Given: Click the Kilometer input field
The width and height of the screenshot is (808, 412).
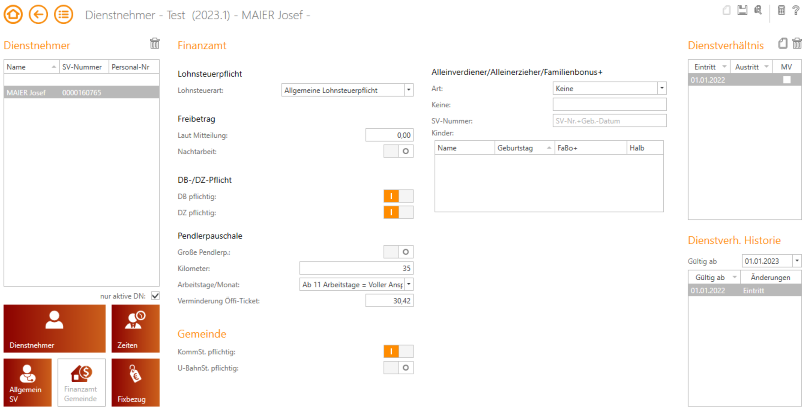Looking at the screenshot, I should [x=356, y=268].
